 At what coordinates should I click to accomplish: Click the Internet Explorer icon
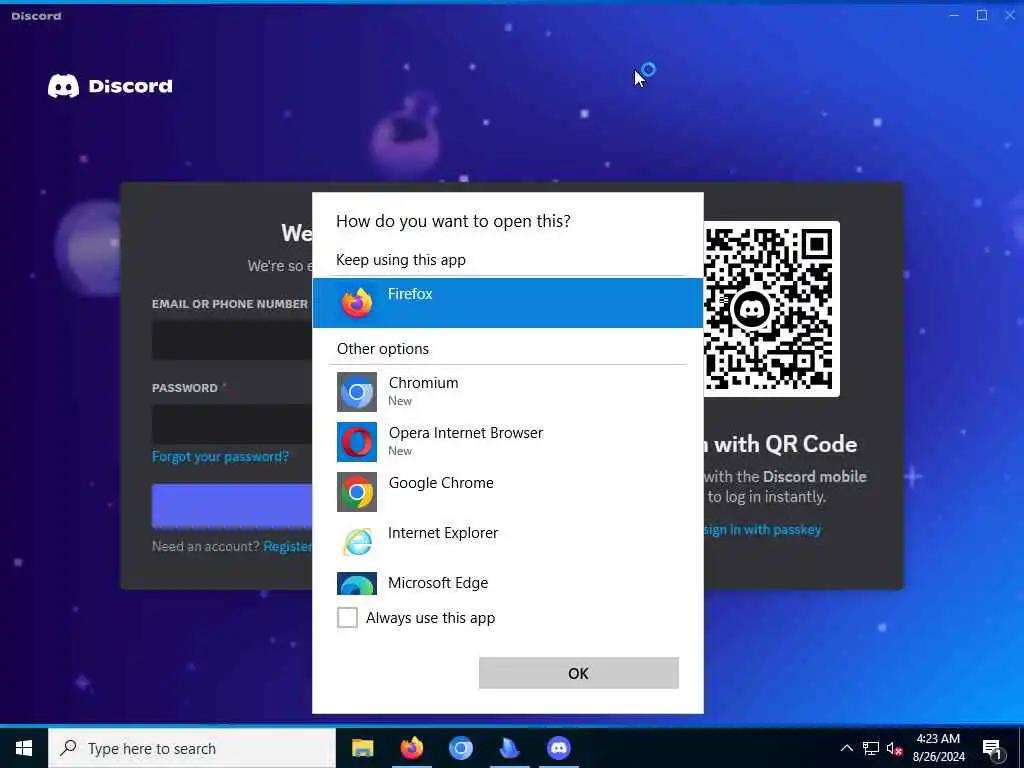tap(357, 541)
